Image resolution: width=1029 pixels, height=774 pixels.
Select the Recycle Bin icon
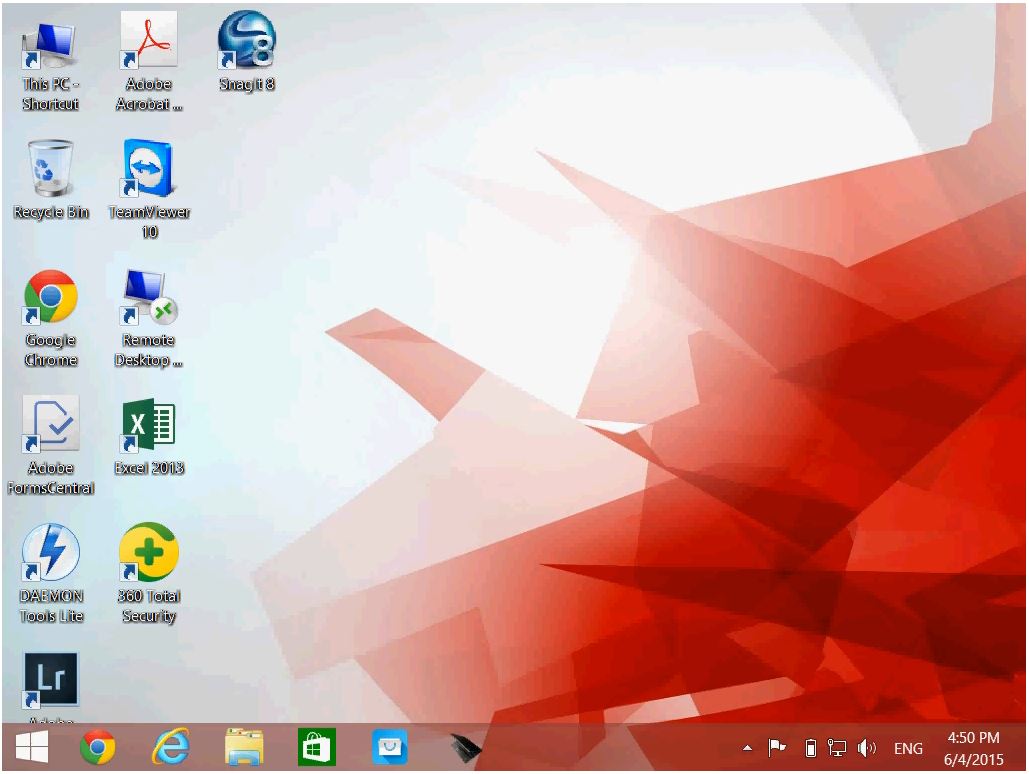click(x=50, y=169)
